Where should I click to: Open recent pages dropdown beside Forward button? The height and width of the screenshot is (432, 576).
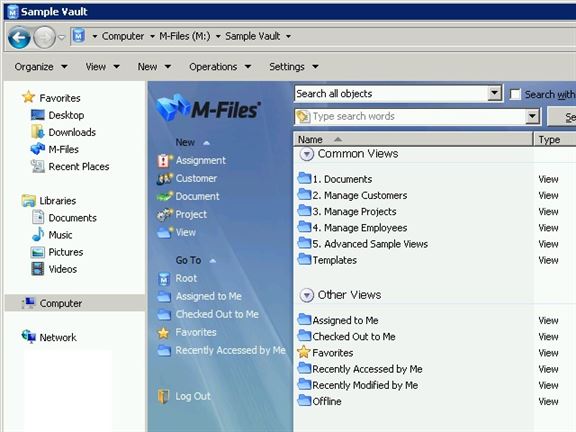[x=61, y=37]
